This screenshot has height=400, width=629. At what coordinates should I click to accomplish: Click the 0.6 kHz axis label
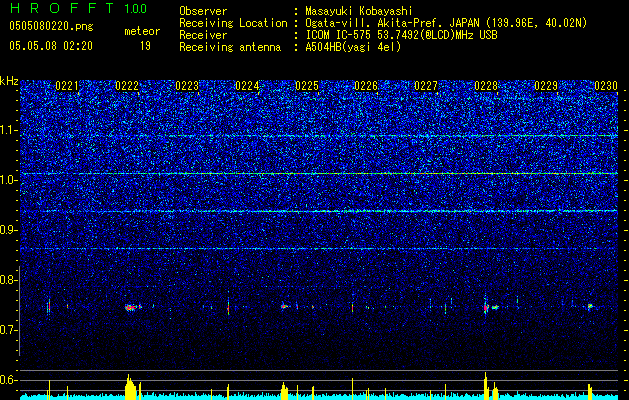pyautogui.click(x=9, y=380)
